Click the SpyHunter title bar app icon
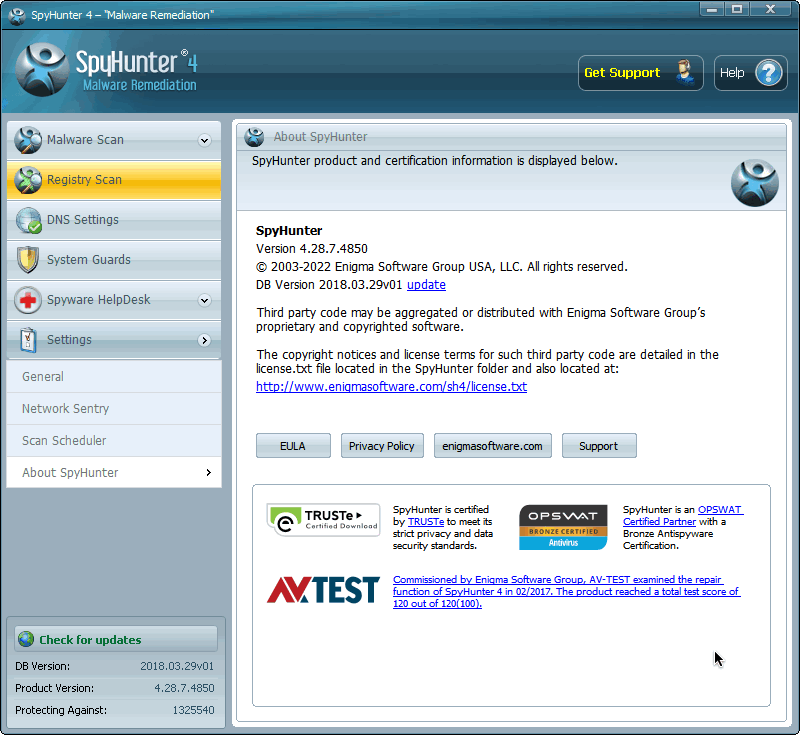This screenshot has width=800, height=735. coord(17,15)
